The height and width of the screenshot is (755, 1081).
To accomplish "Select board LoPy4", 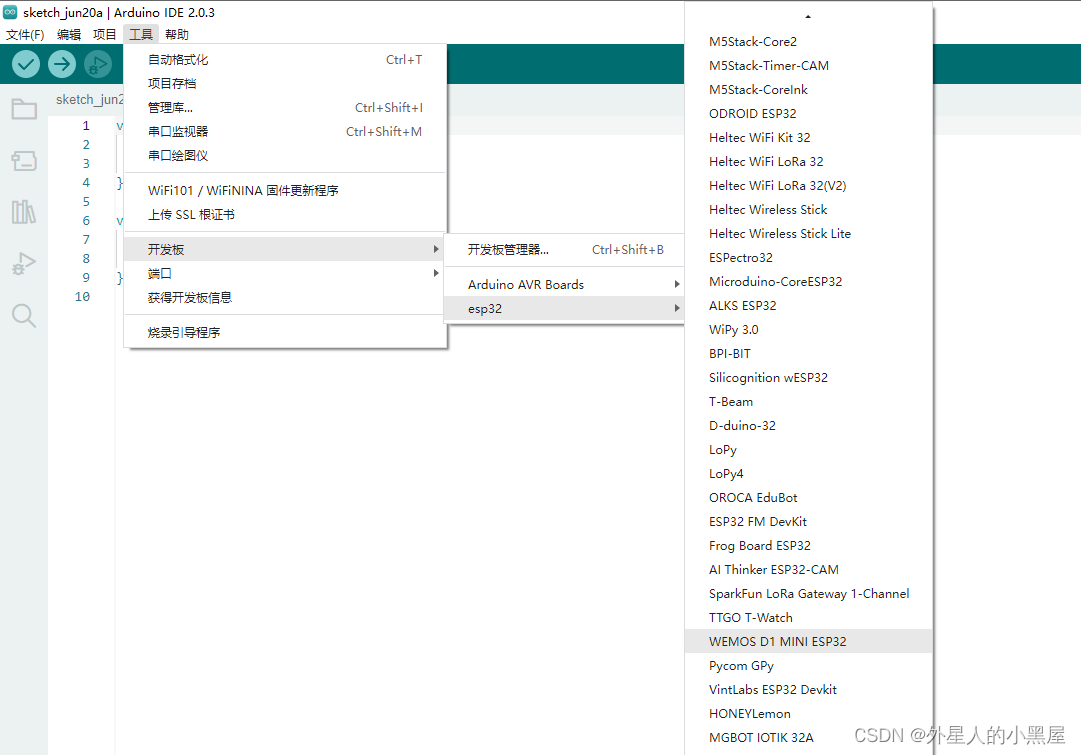I will coord(809,474).
